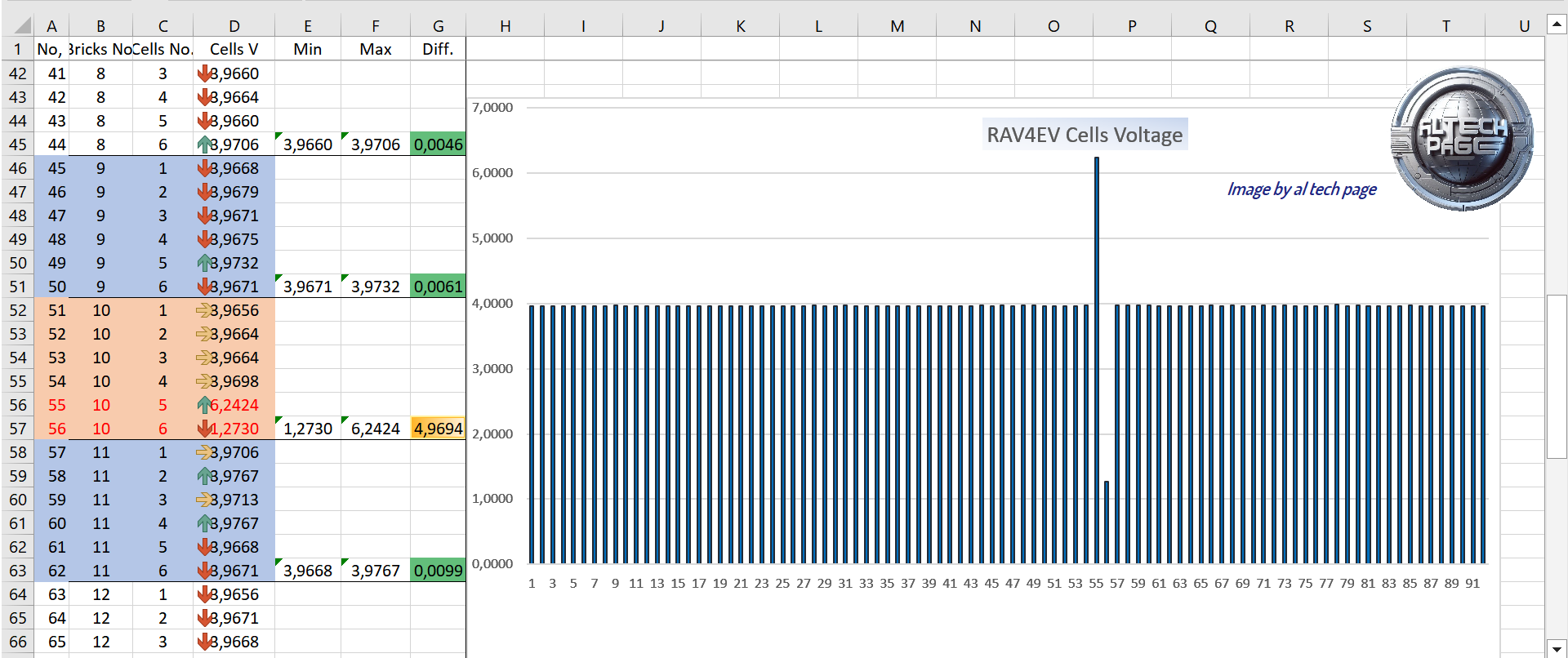This screenshot has height=658, width=1568.
Task: Select column D by its header letter
Action: 234,26
